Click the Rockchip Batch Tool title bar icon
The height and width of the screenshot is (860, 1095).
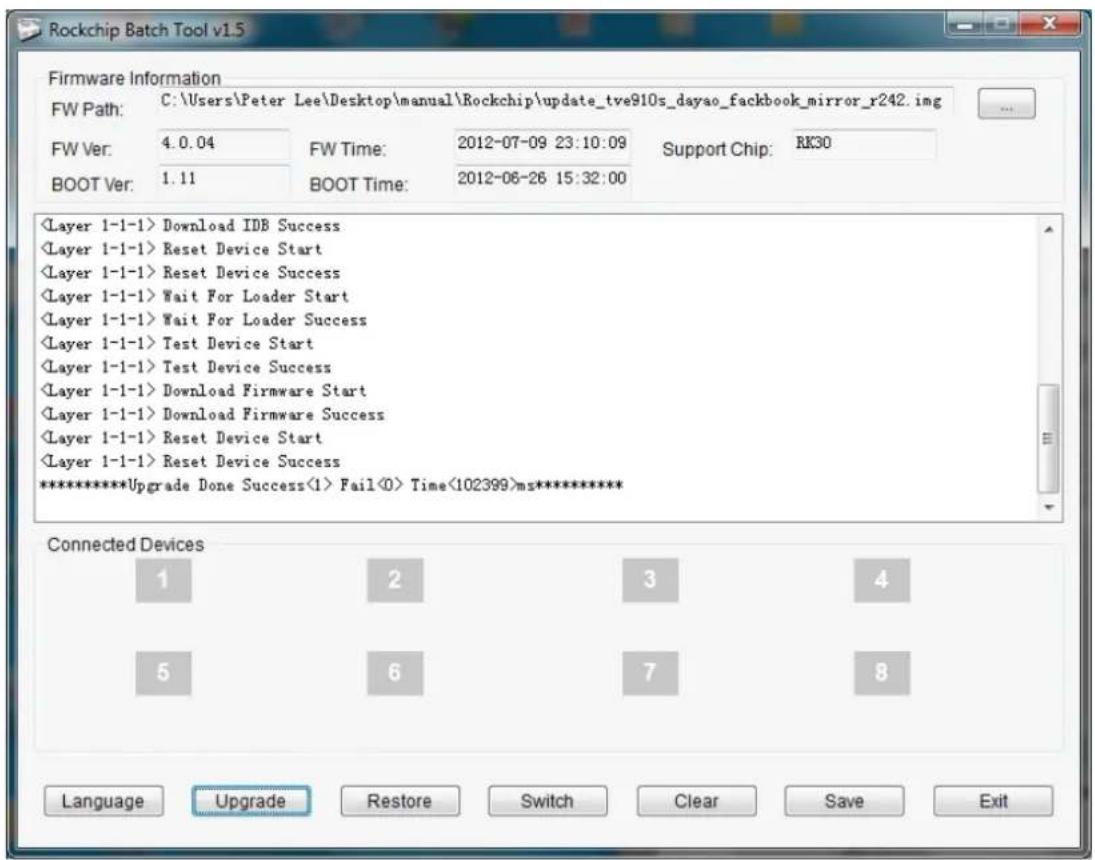[29, 30]
